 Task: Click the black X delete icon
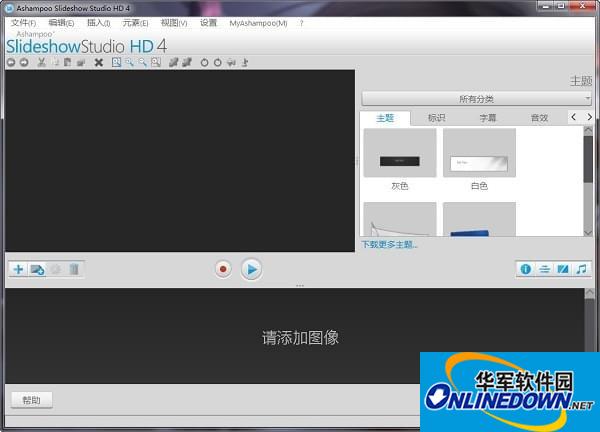point(99,62)
